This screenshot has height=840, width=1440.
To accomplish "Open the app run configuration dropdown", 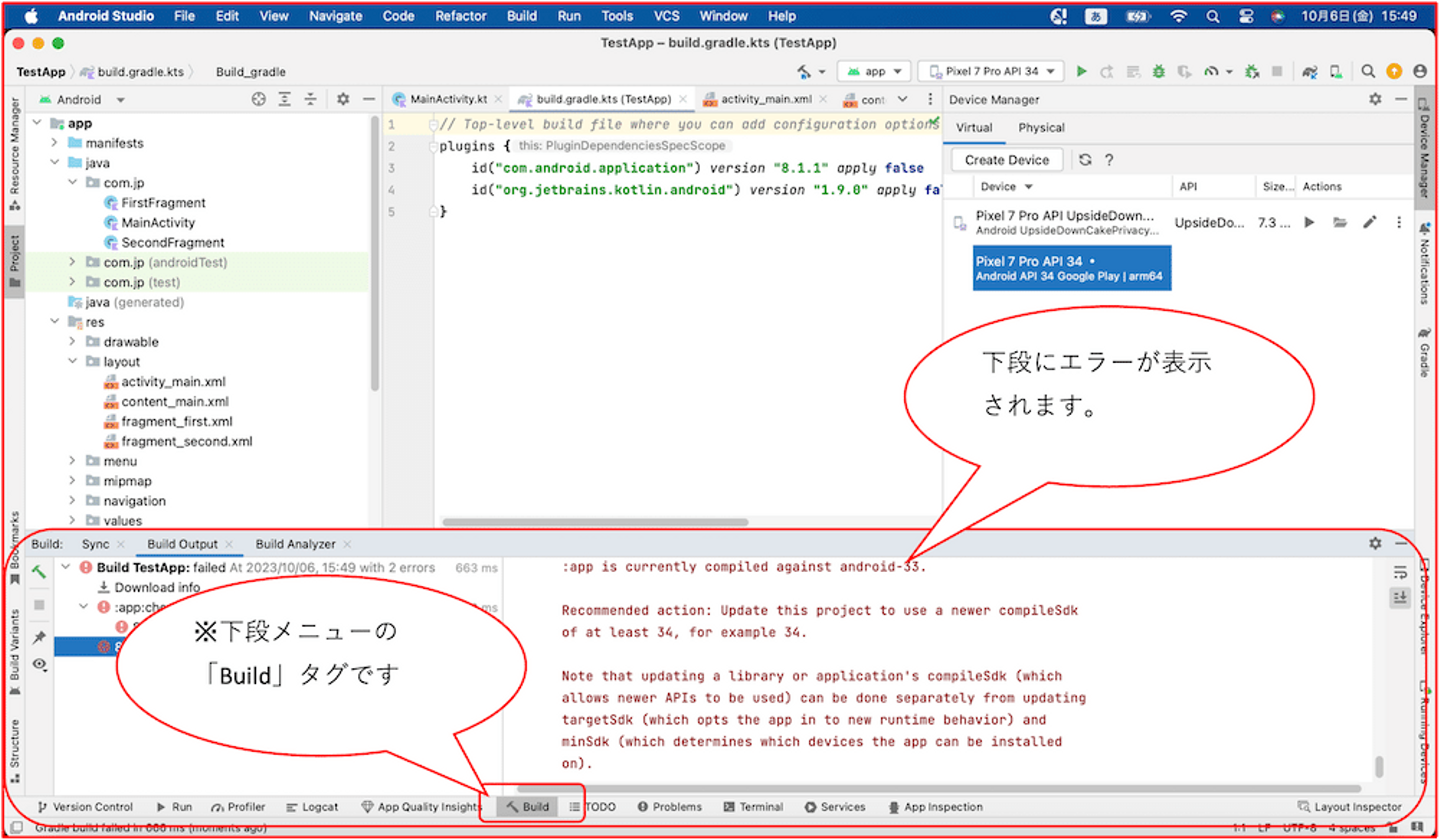I will [x=873, y=72].
